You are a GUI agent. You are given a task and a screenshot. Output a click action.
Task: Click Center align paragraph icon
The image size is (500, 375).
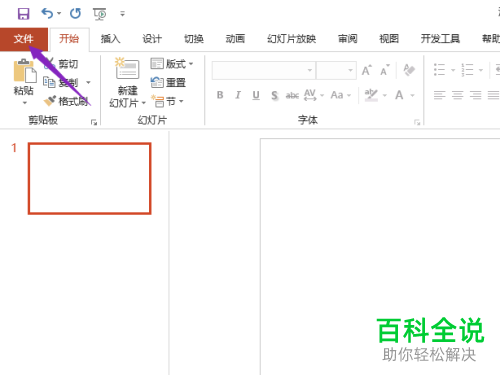457,95
